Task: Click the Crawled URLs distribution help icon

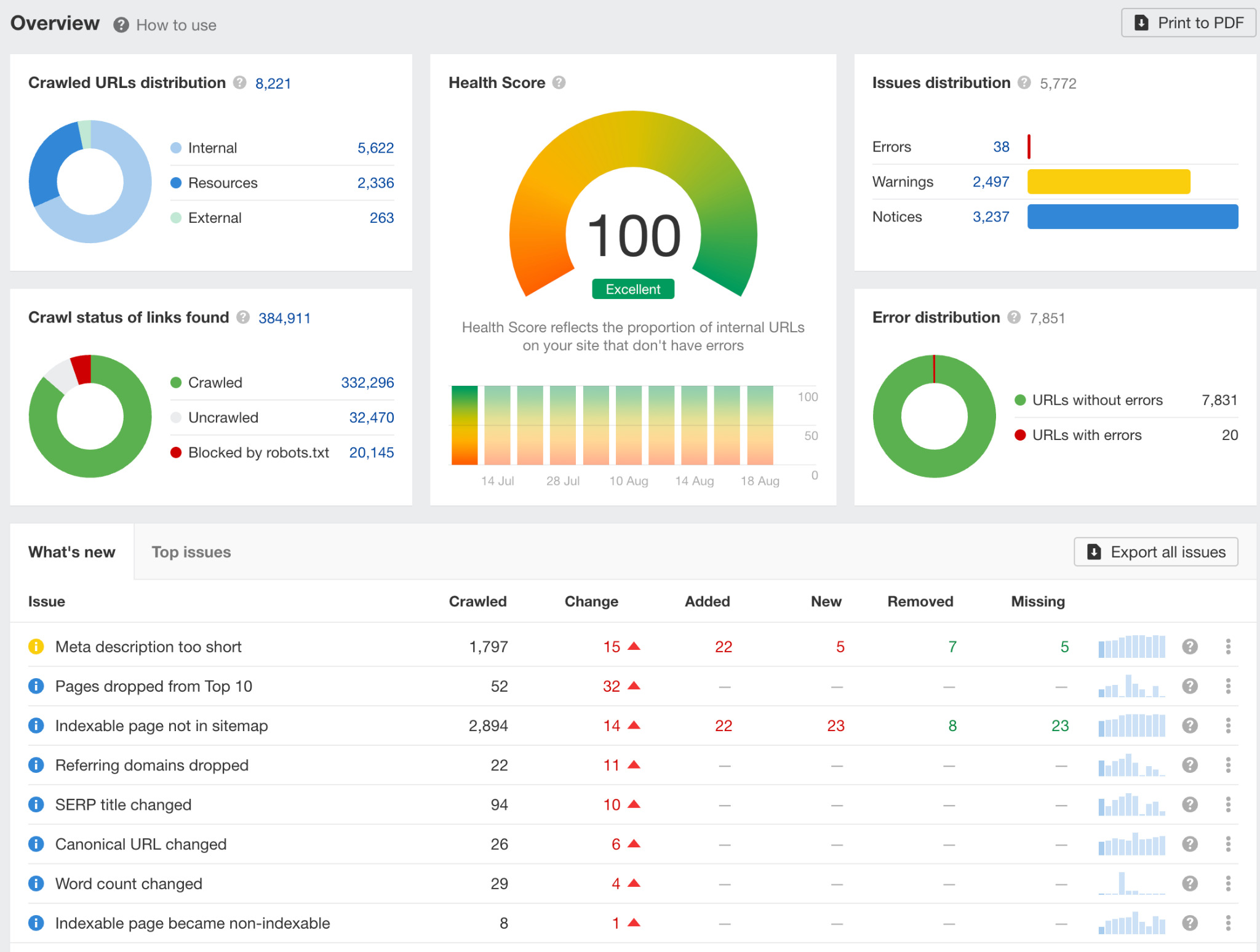Action: [240, 82]
